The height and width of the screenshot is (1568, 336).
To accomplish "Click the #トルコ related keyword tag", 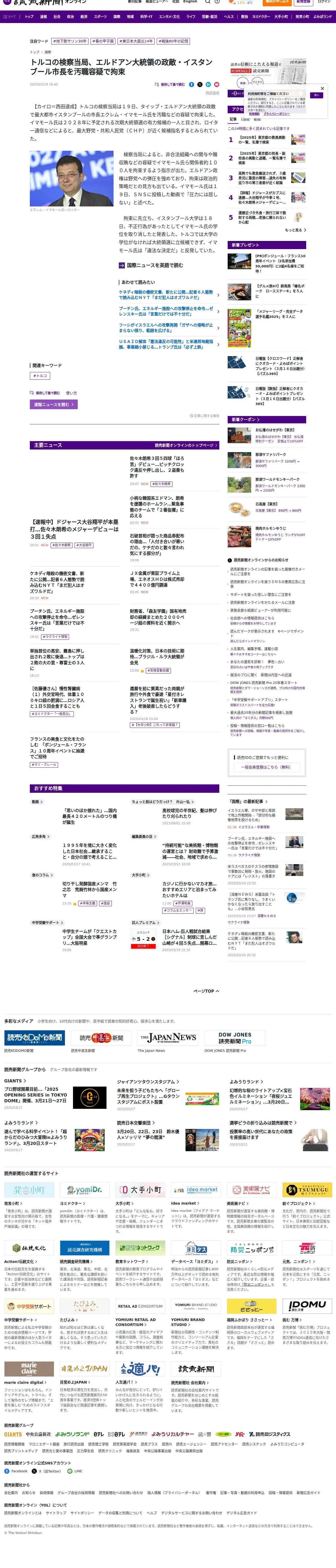I will coord(40,376).
